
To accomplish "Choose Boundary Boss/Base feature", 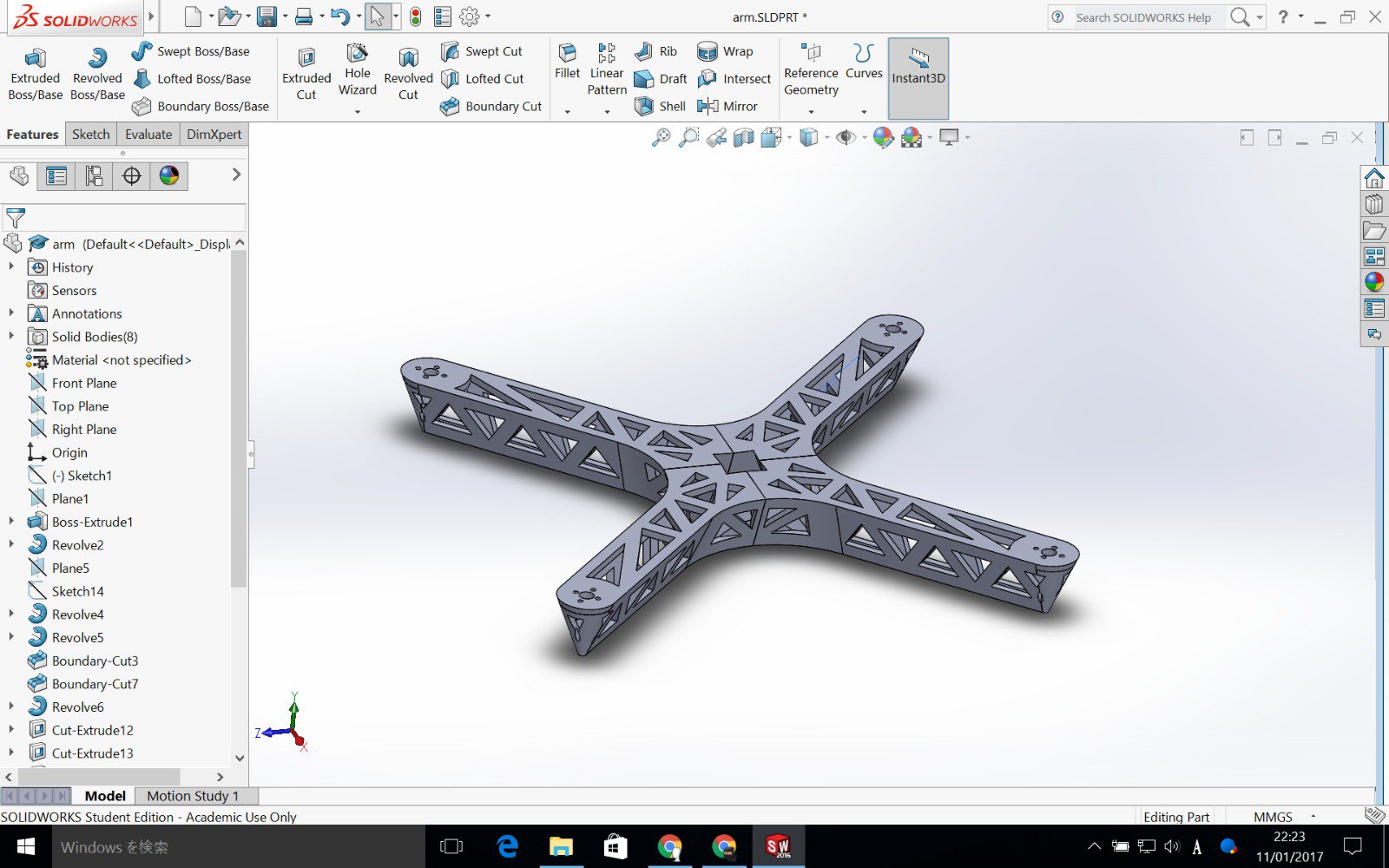I will 201,106.
